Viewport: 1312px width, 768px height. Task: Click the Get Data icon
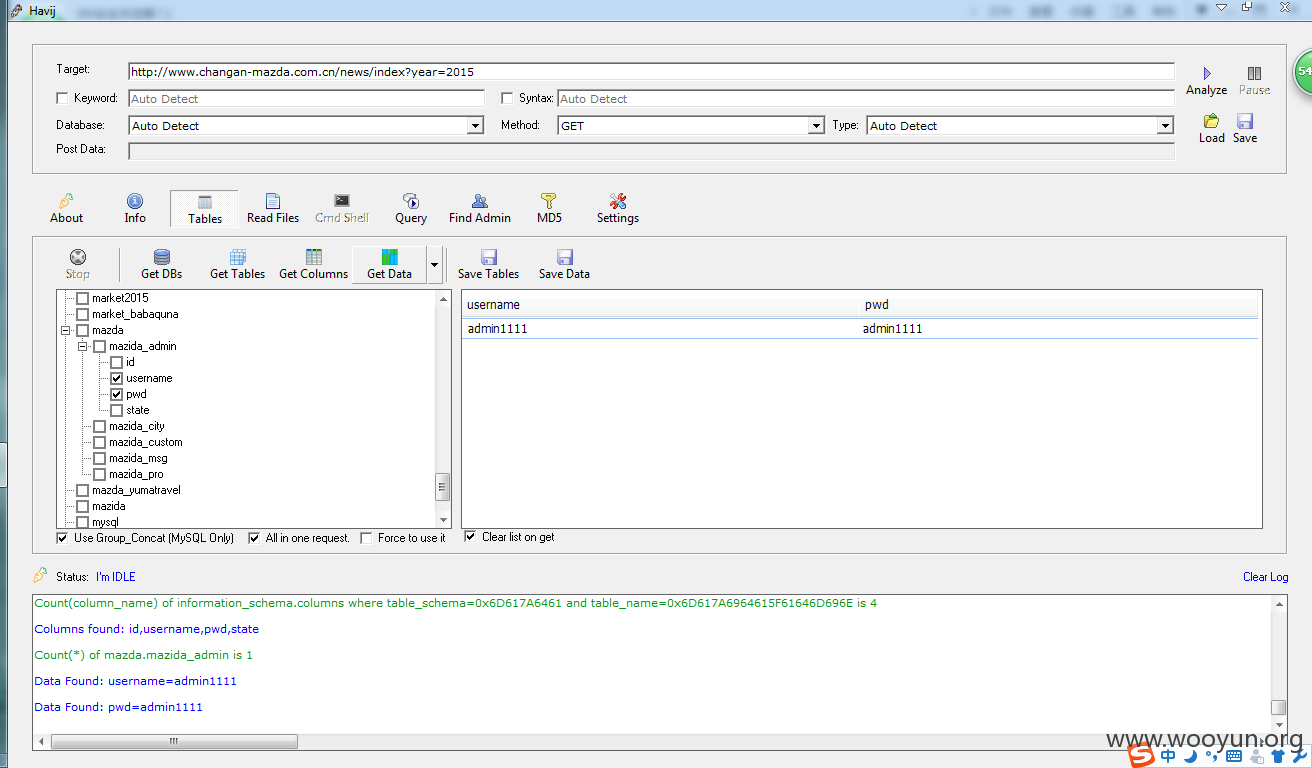pos(389,257)
